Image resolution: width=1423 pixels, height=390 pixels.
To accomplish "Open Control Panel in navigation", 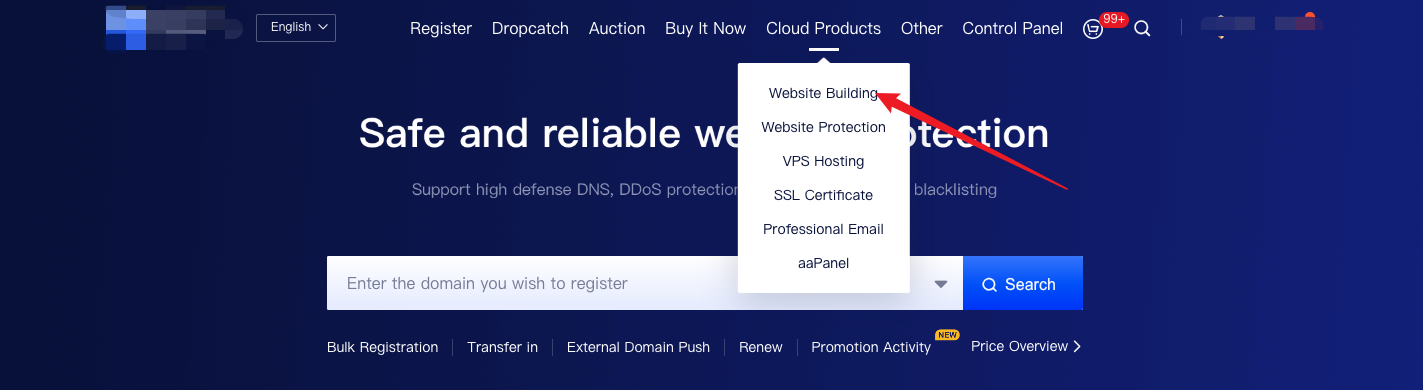I will point(1012,28).
